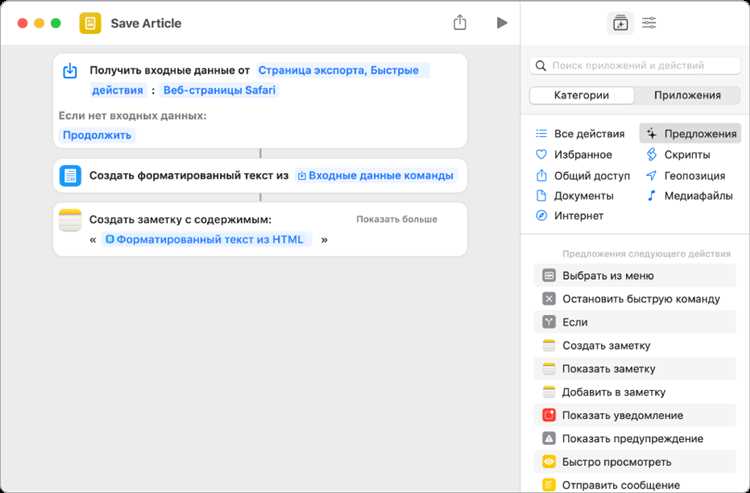Expand the note action with Показать больше
750x493 pixels.
[397, 219]
